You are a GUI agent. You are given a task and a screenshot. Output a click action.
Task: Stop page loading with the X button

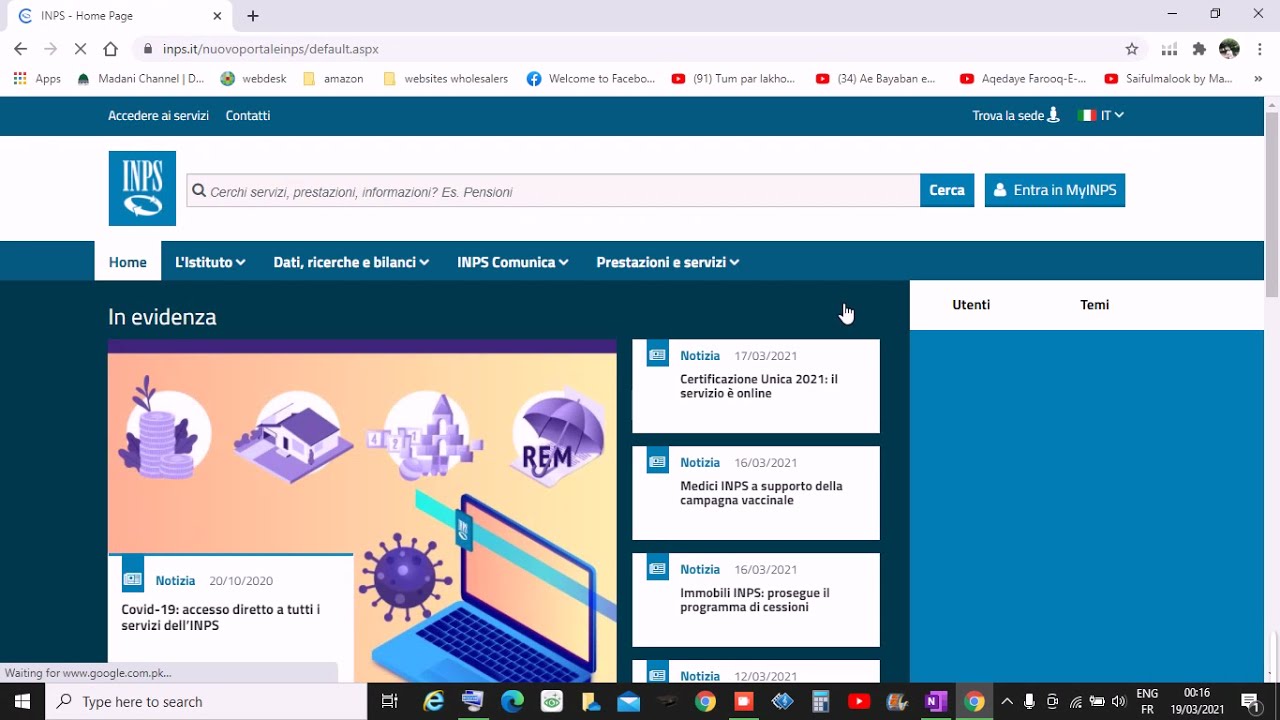[x=81, y=49]
